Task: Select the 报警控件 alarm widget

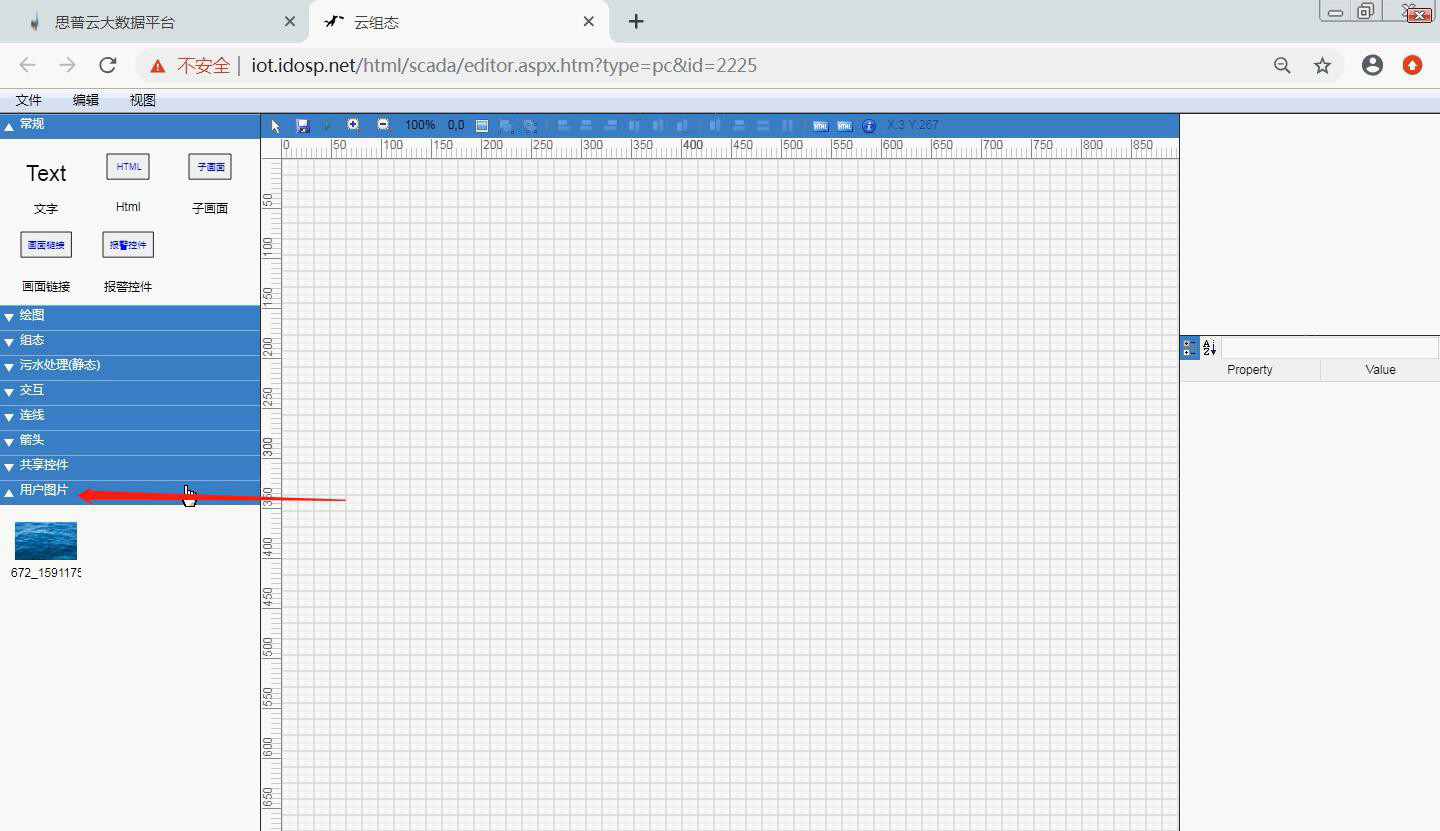Action: (x=128, y=245)
